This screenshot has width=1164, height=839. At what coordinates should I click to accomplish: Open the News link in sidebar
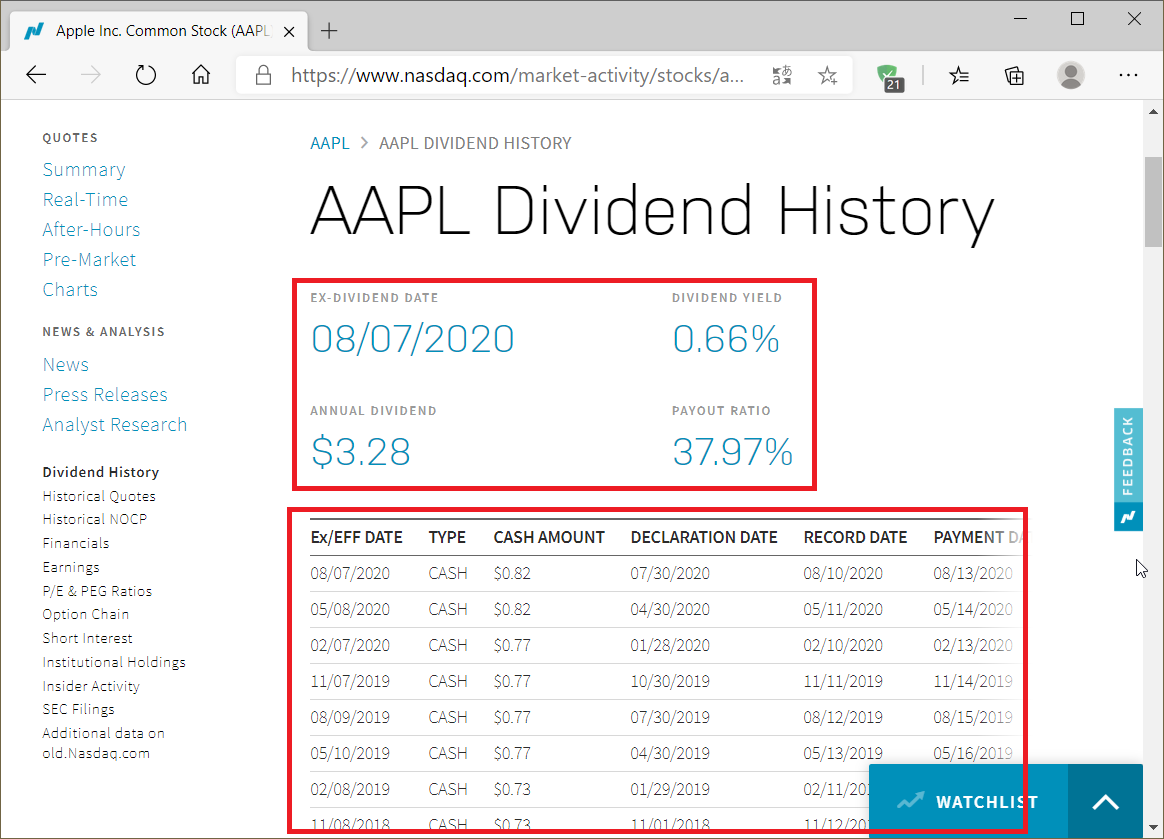pos(65,365)
